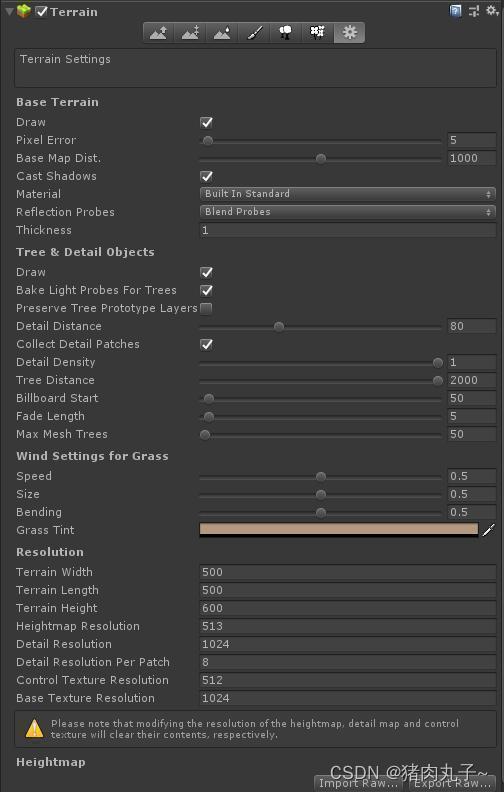The image size is (504, 792).
Task: Toggle the Terrain component enabled checkbox
Action: 41,11
